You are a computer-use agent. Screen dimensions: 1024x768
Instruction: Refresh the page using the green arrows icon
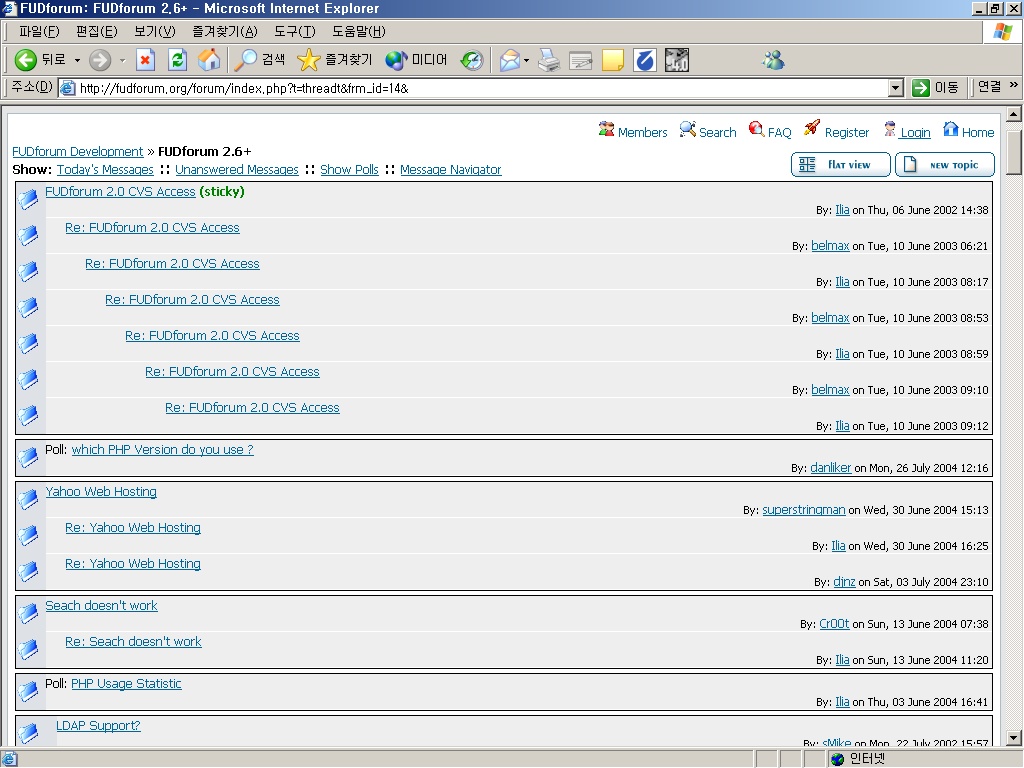(x=177, y=60)
